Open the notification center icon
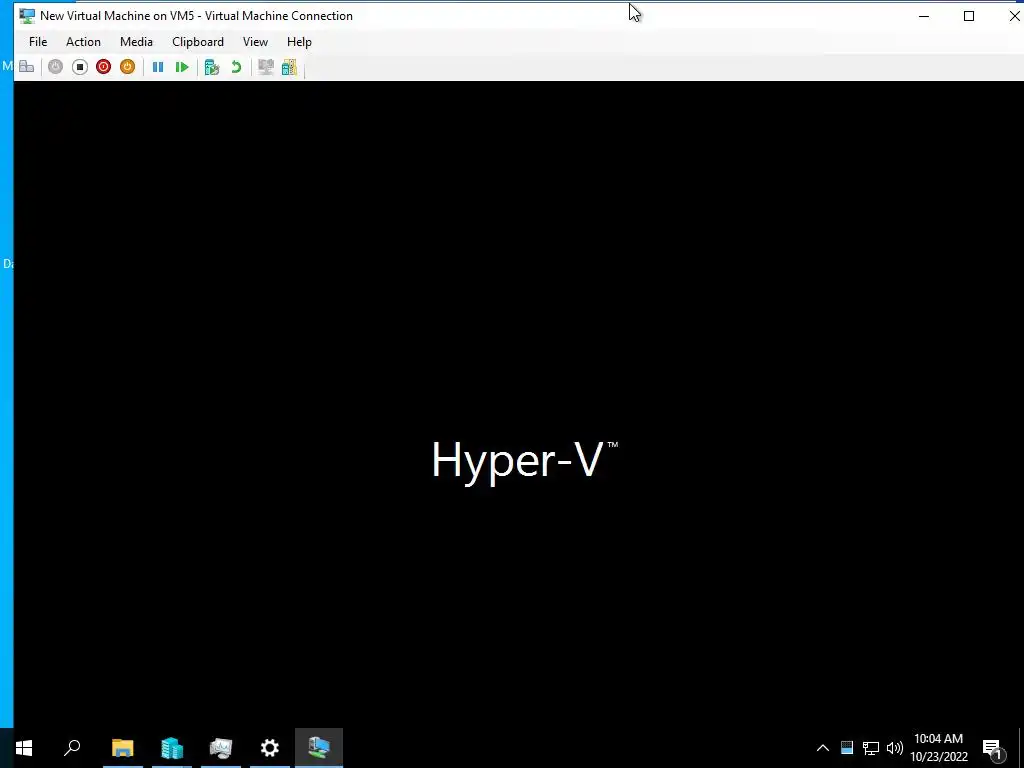The height and width of the screenshot is (768, 1024). point(992,748)
